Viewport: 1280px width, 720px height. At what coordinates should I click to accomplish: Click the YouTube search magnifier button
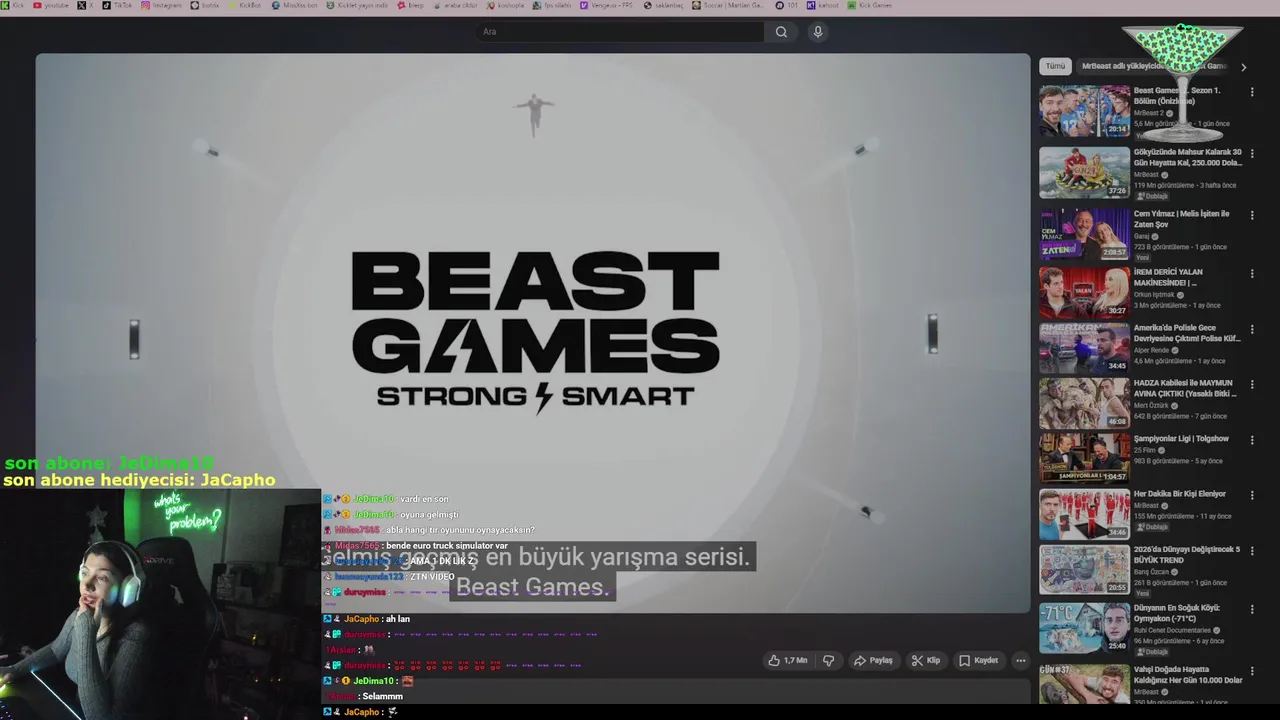(x=781, y=32)
